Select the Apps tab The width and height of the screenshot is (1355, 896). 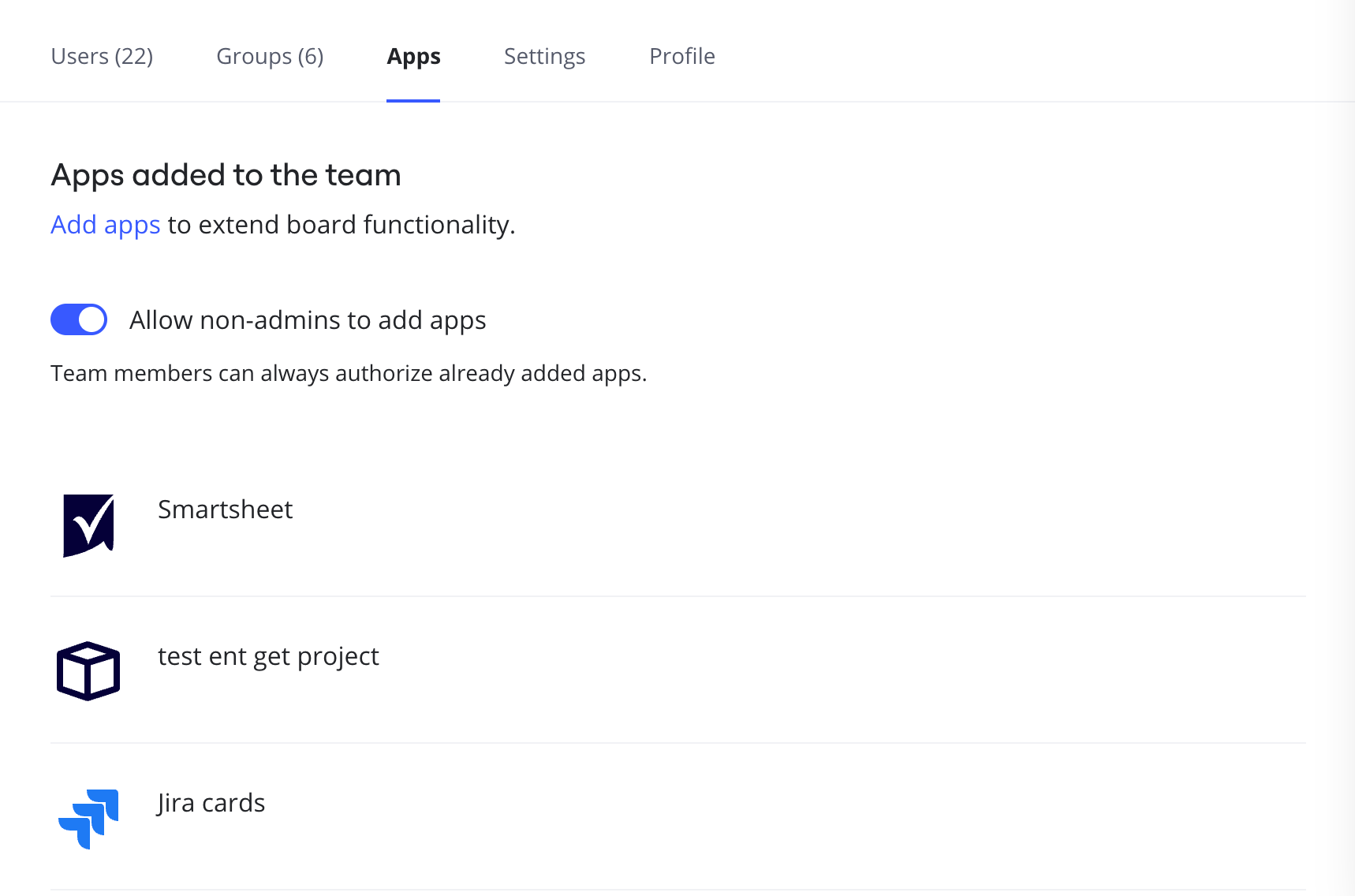click(x=413, y=57)
